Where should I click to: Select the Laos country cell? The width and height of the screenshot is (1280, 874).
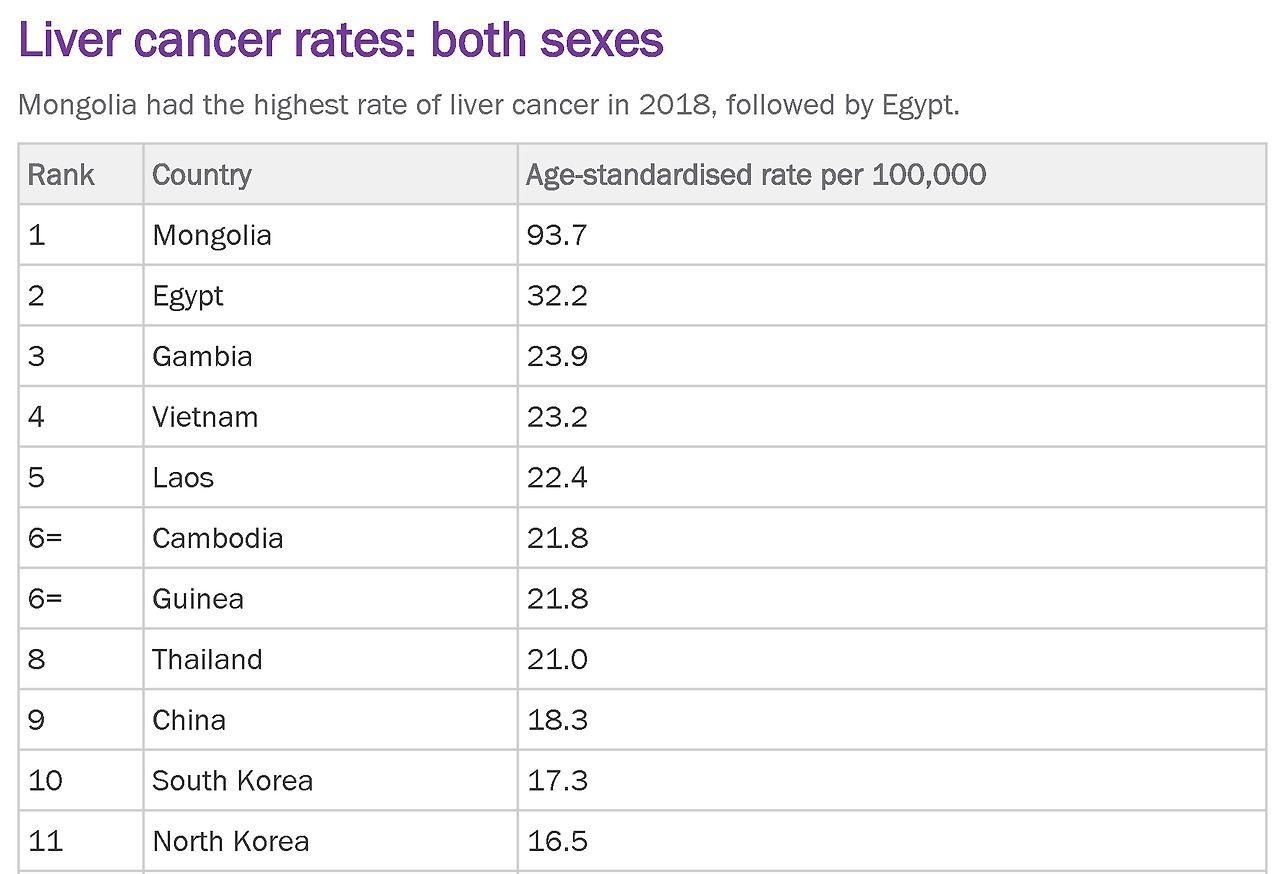[330, 478]
